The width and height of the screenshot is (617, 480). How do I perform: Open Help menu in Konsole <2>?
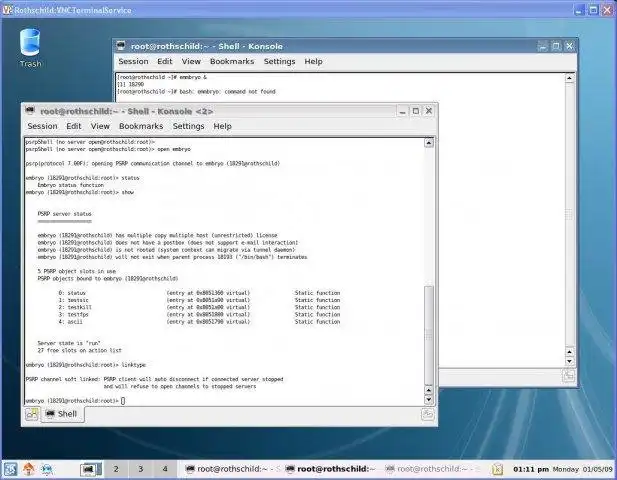click(222, 126)
